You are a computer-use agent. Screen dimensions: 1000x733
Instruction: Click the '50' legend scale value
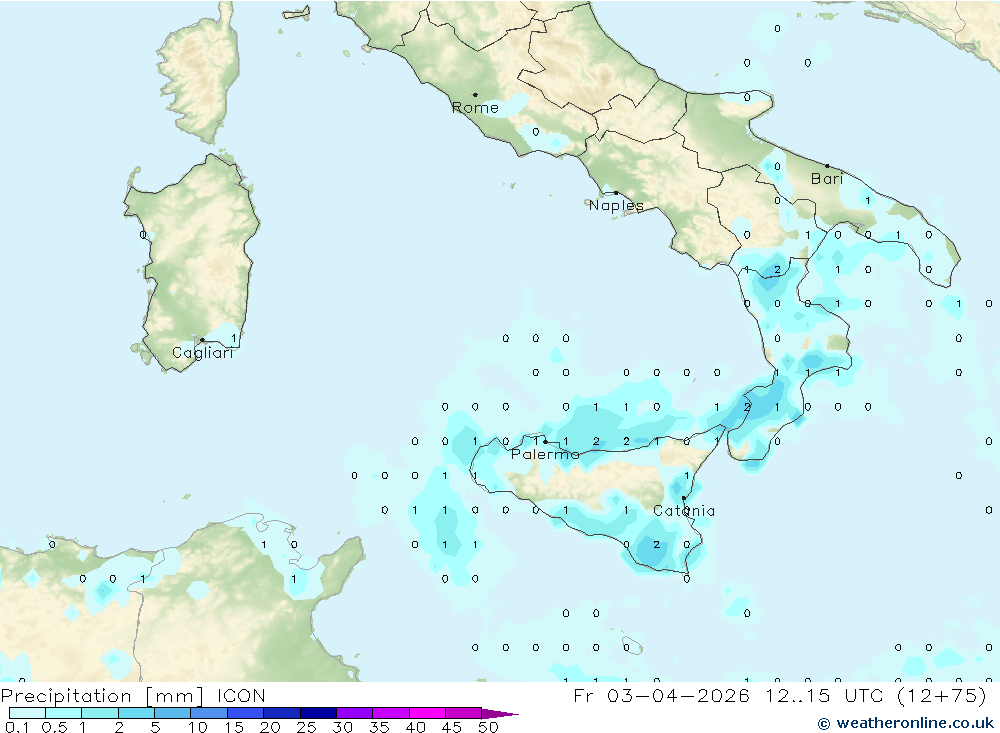coord(488,727)
